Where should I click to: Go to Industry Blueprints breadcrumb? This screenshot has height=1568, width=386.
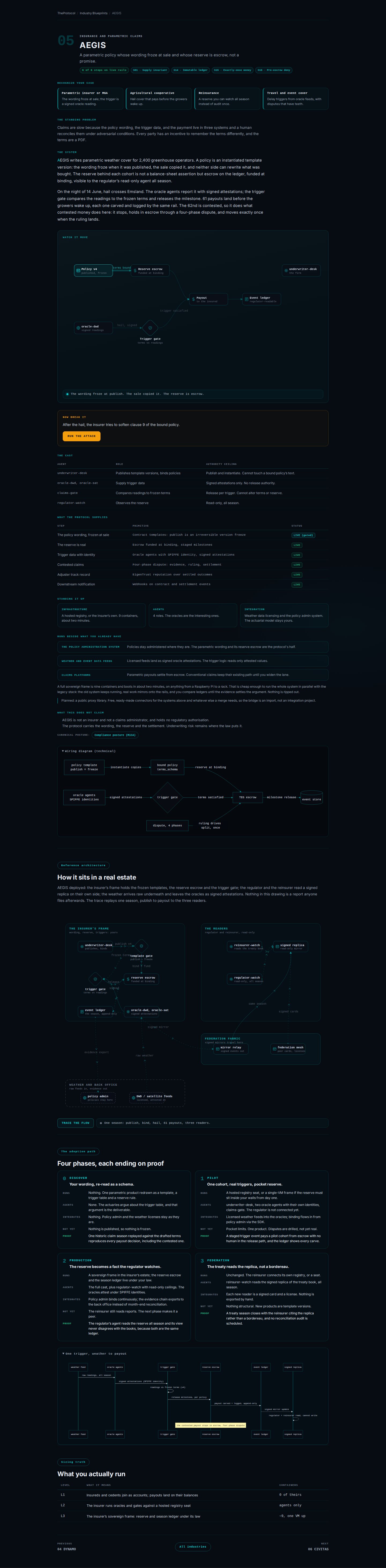[x=94, y=13]
